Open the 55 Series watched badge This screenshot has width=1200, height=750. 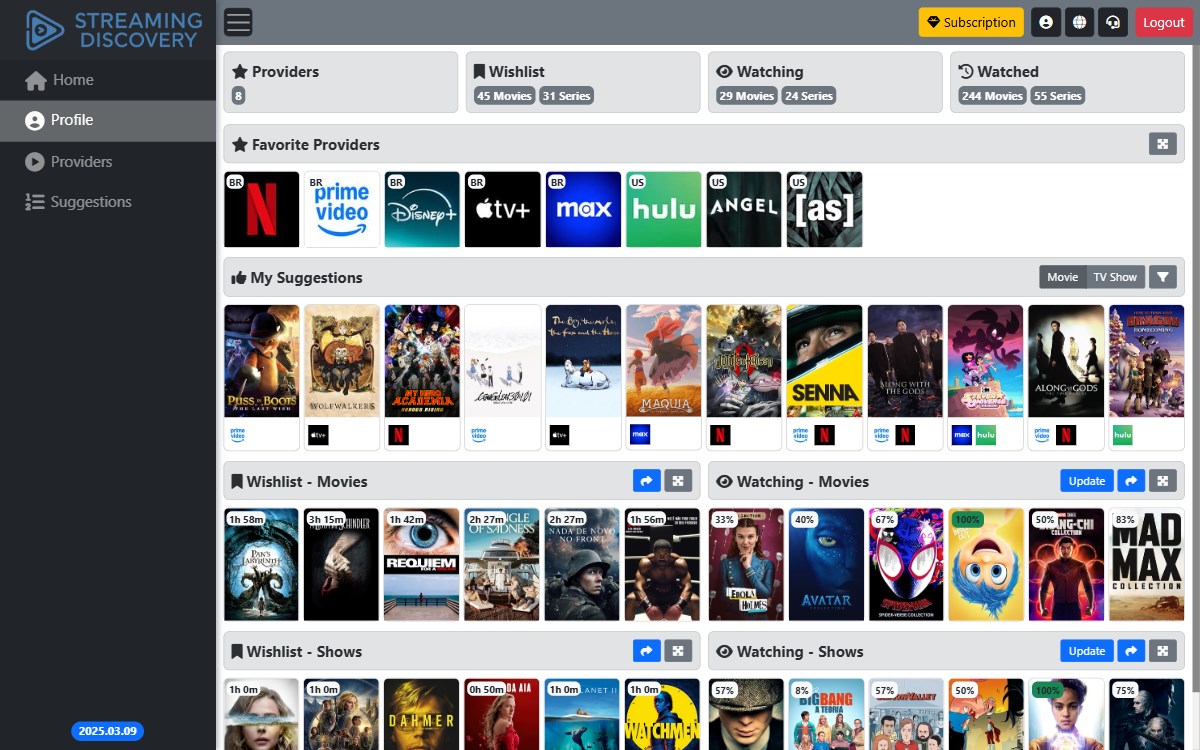click(1058, 96)
